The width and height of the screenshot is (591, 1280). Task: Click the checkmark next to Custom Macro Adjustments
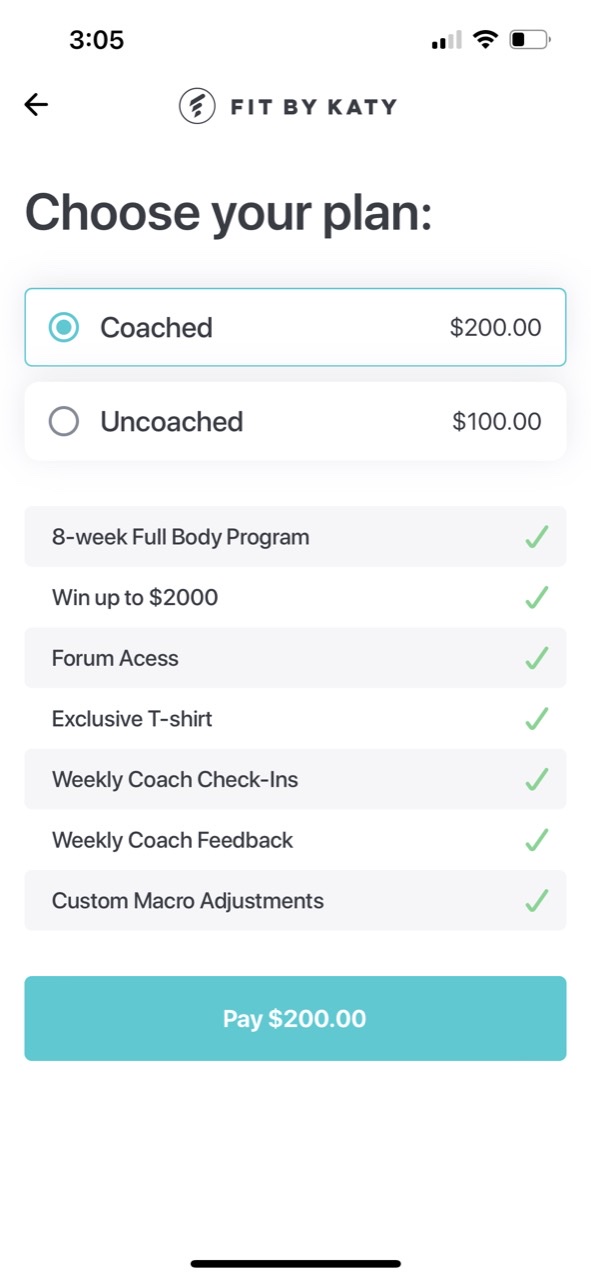[536, 900]
